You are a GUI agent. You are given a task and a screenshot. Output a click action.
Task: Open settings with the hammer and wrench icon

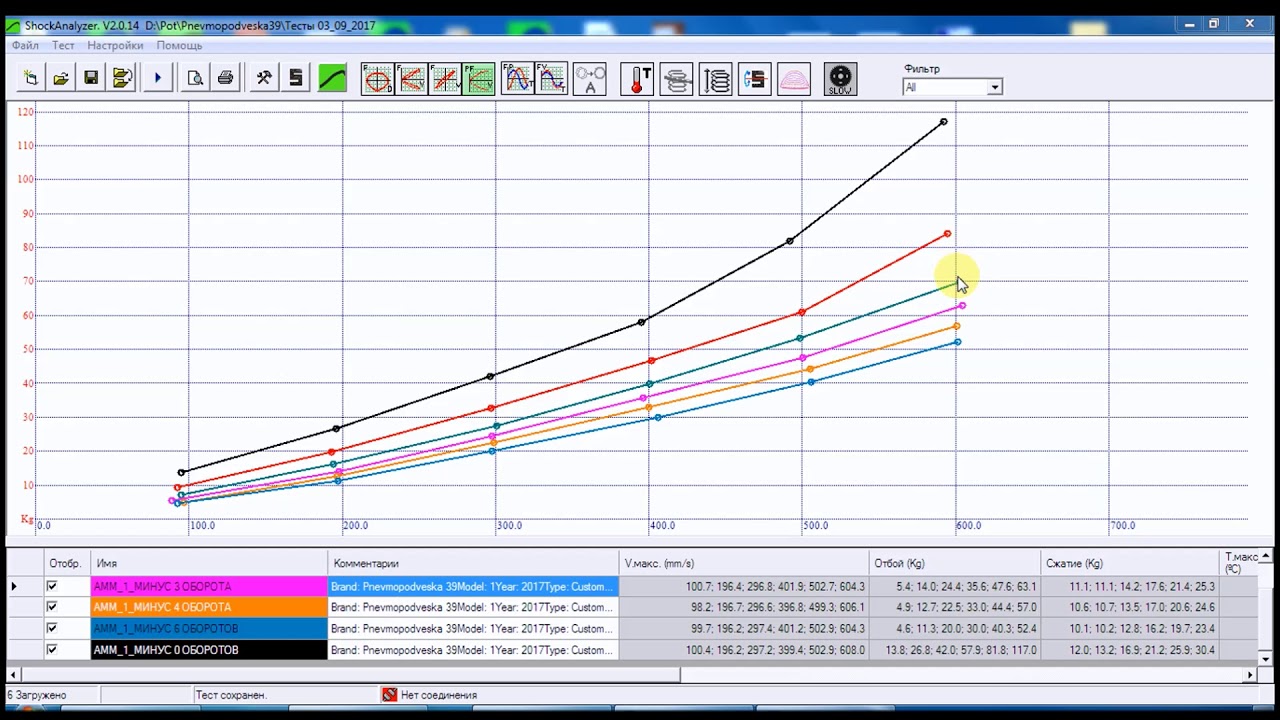(264, 78)
